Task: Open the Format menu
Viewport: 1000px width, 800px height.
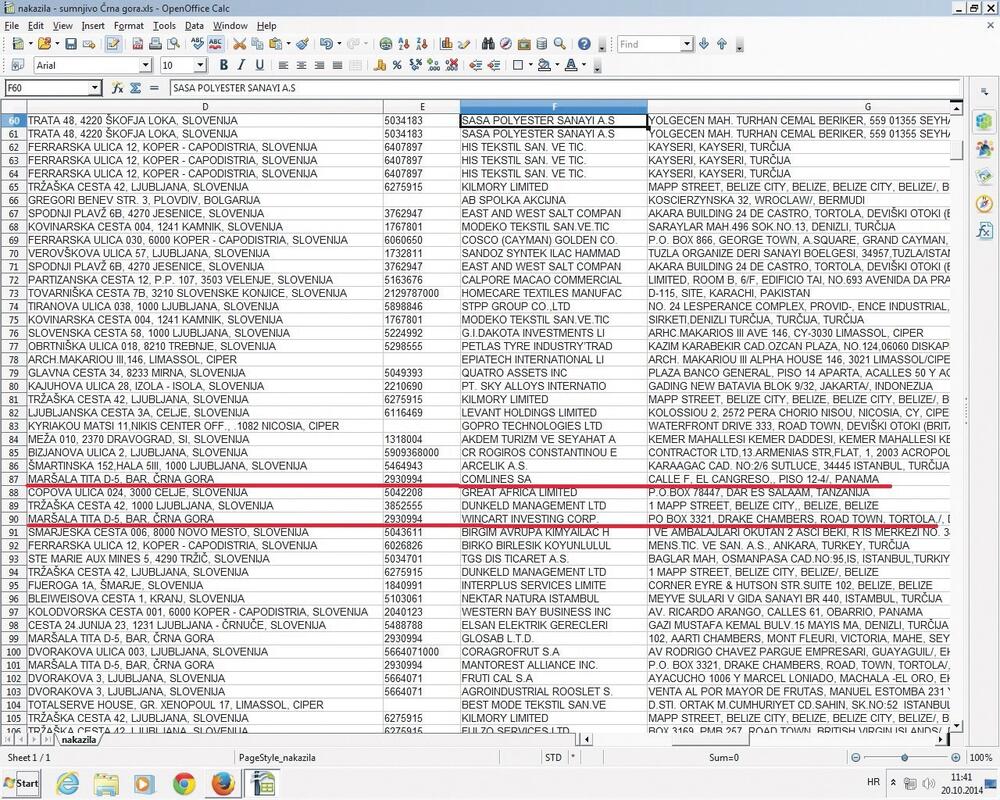Action: pos(128,25)
